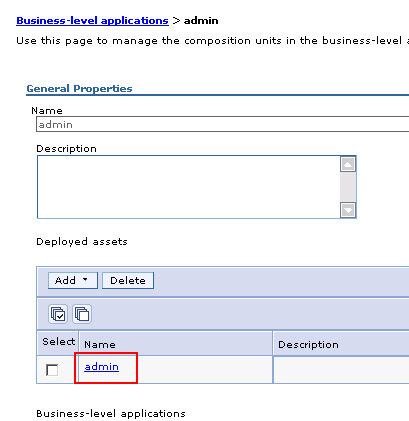Image resolution: width=409 pixels, height=421 pixels.
Task: Click the lower Business-level applications section label
Action: 111,414
